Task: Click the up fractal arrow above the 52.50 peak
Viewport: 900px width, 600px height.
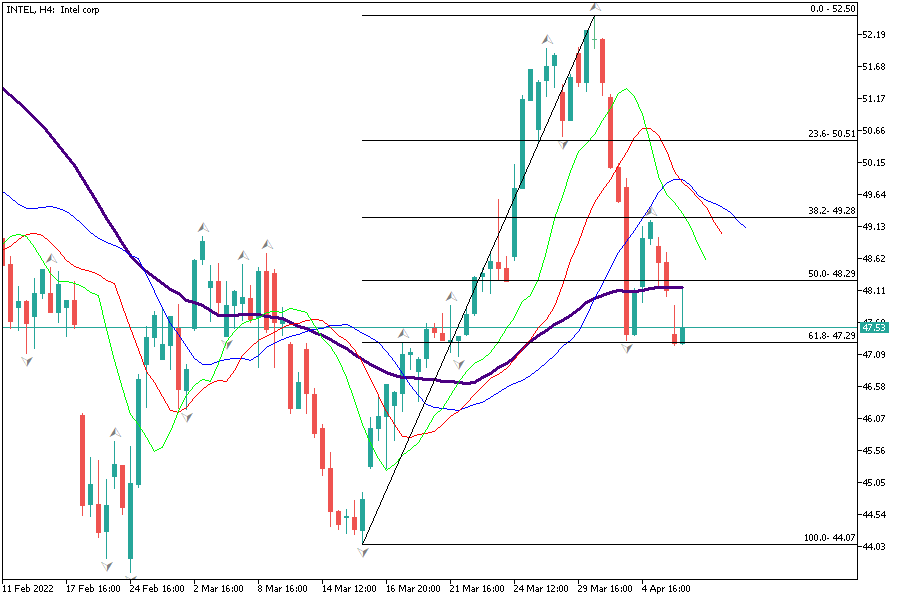Action: tap(595, 7)
